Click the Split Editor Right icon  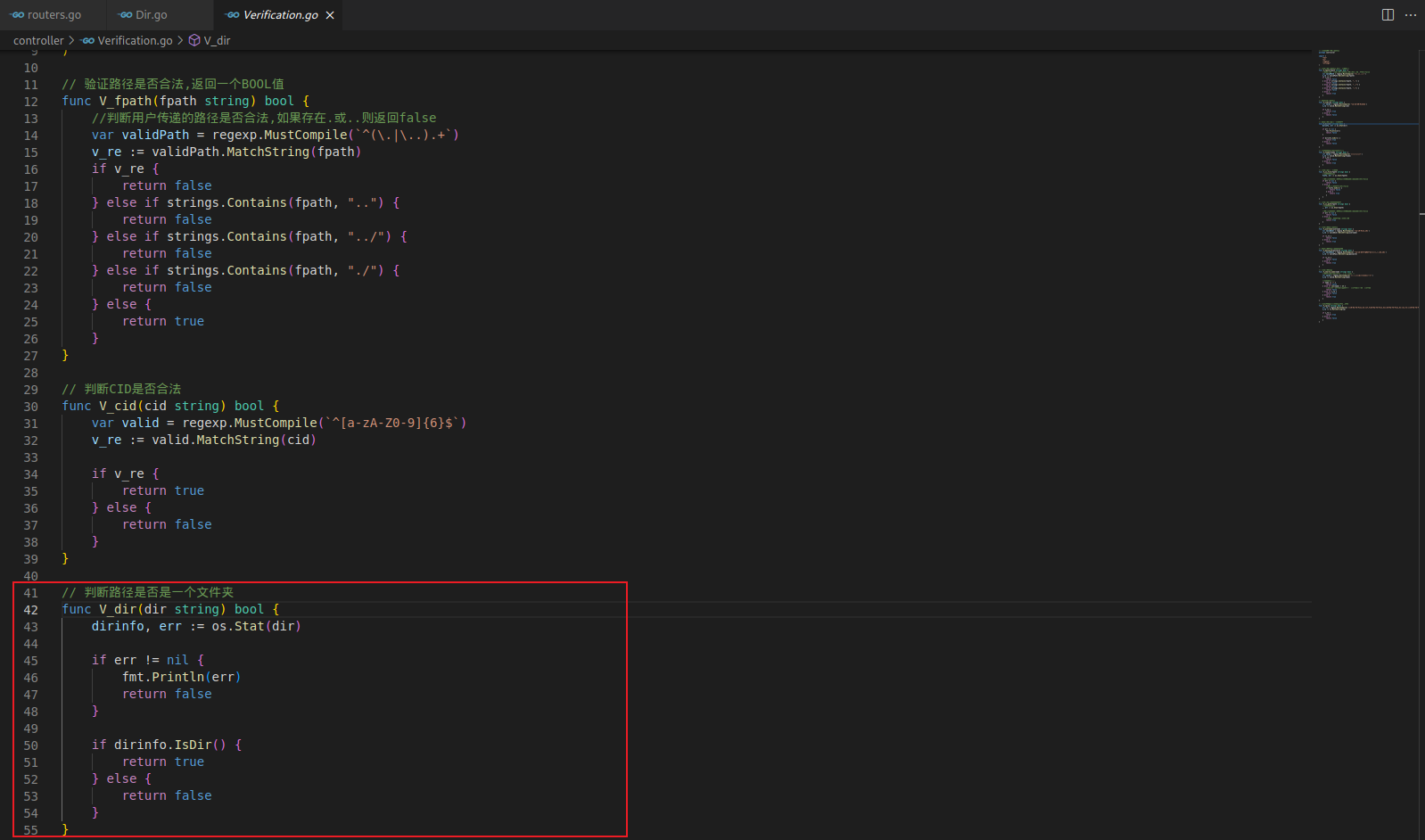tap(1388, 14)
